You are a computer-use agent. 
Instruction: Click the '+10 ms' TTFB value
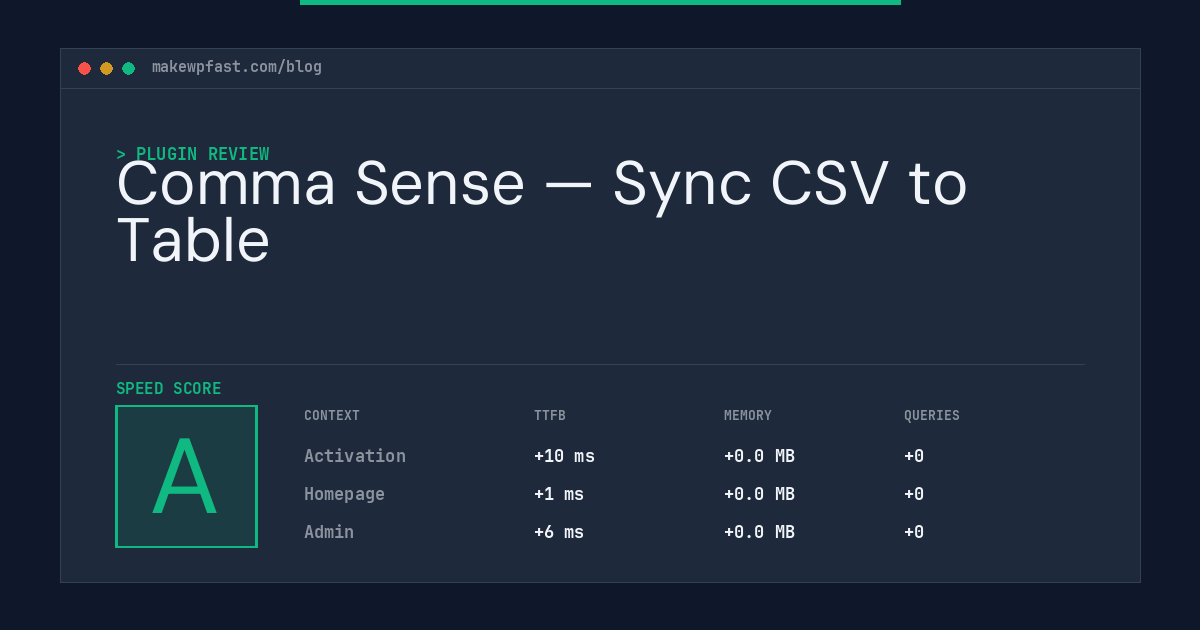(x=564, y=456)
